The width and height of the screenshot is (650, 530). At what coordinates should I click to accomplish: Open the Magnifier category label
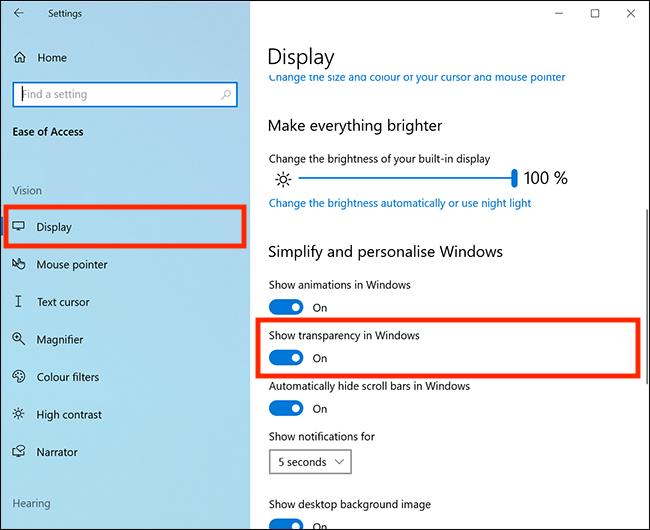click(x=60, y=340)
